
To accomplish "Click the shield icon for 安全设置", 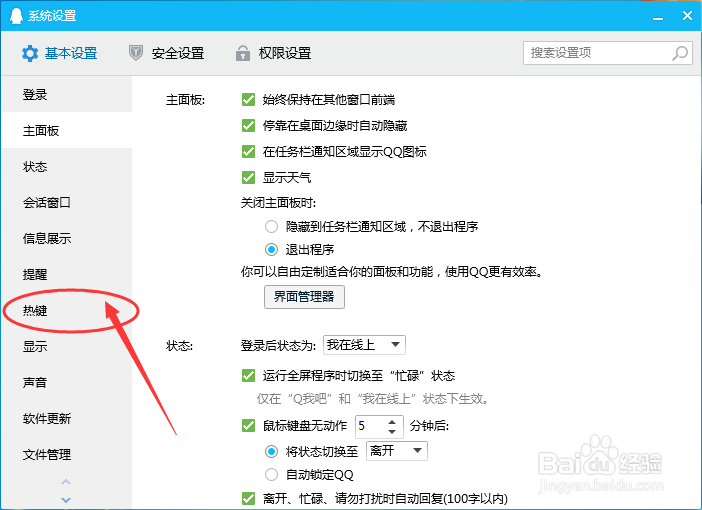I will pos(136,53).
